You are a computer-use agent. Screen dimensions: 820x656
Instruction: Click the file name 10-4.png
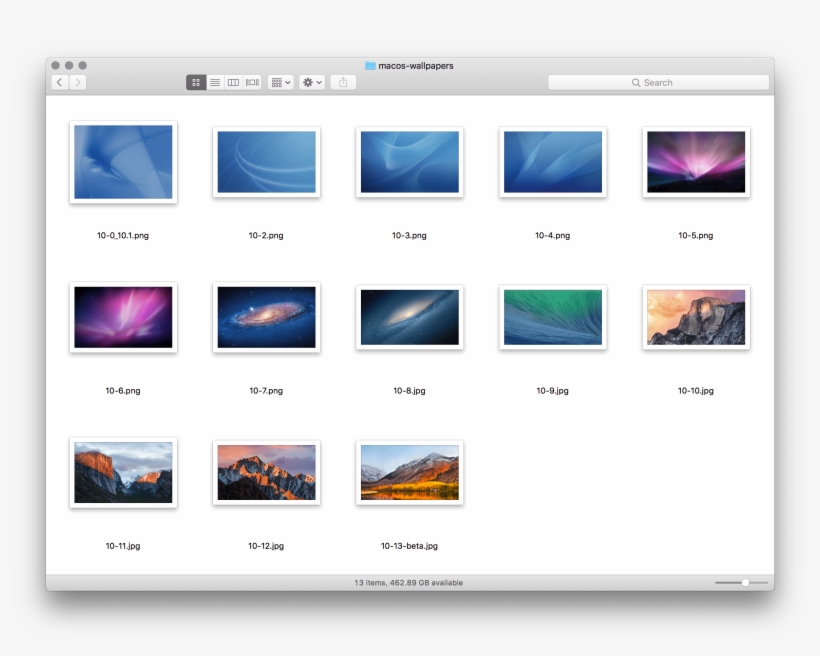point(553,235)
